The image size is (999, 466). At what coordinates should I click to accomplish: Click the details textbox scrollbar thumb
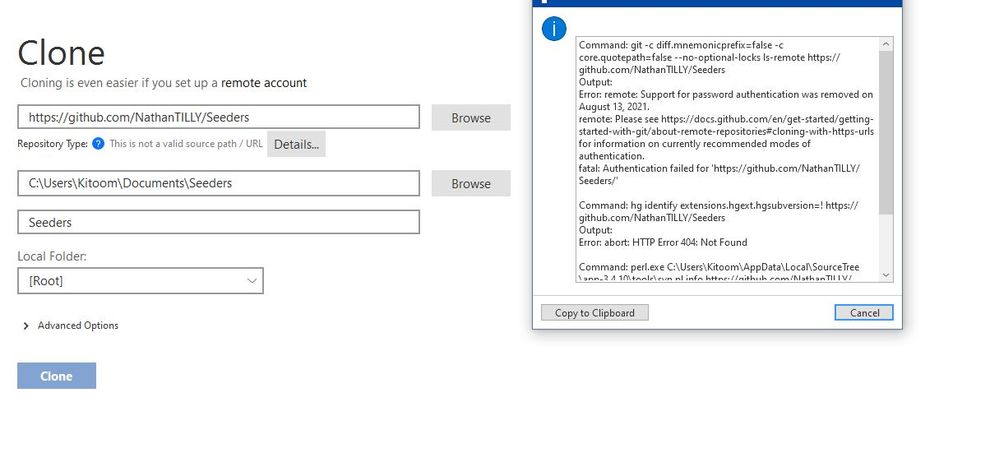886,133
